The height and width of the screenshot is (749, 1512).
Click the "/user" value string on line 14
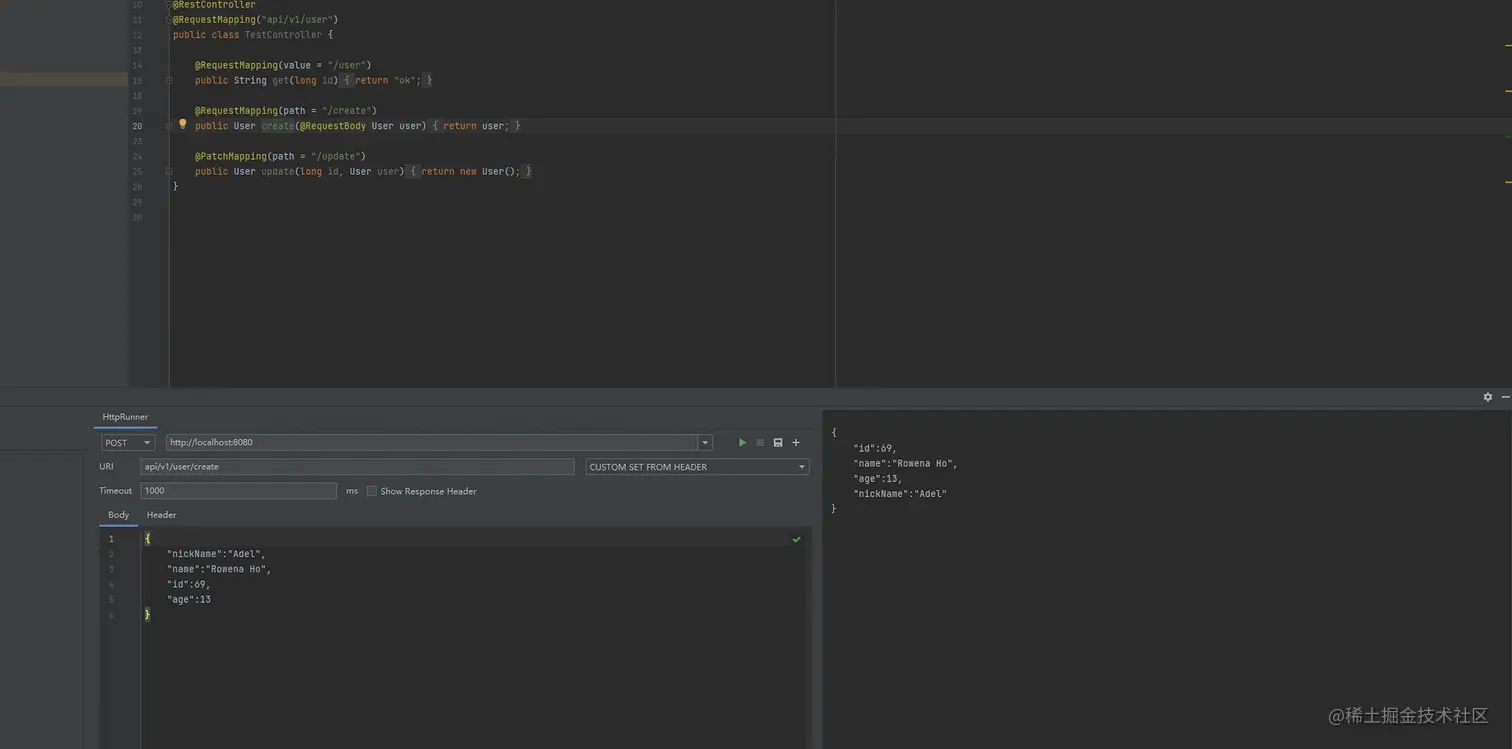tap(346, 65)
